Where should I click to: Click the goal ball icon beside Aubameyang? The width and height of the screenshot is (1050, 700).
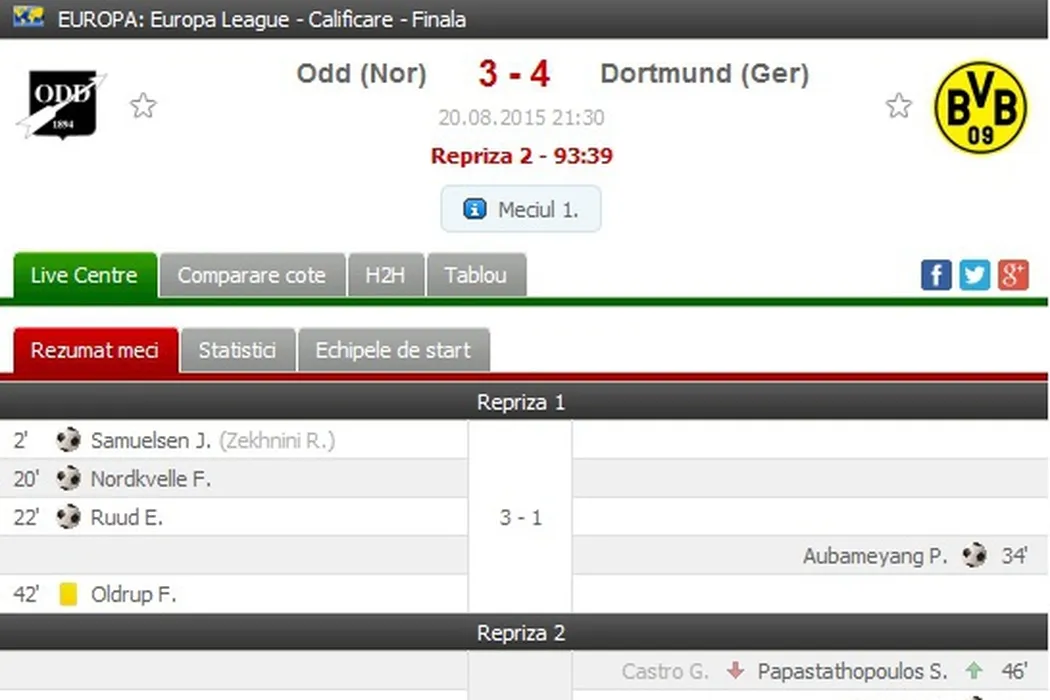point(975,556)
